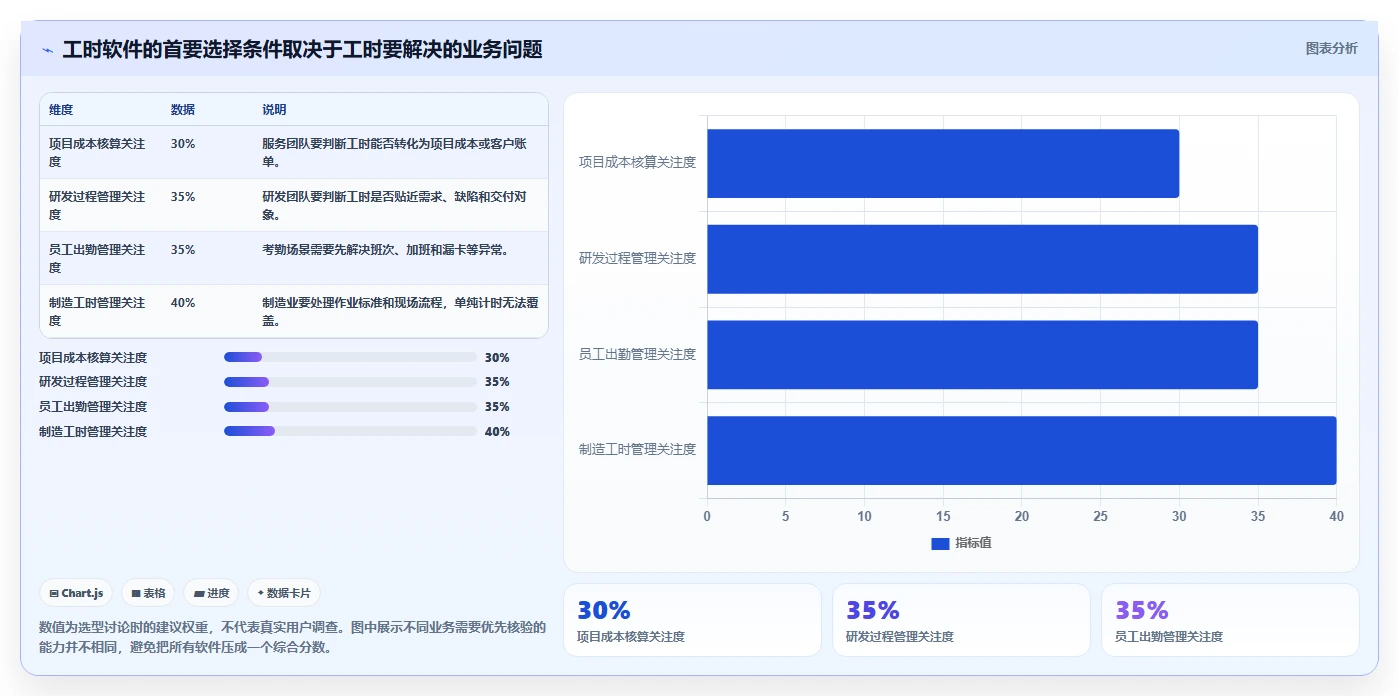The height and width of the screenshot is (696, 1399).
Task: Click the x-axis tick label 40
Action: [1336, 516]
